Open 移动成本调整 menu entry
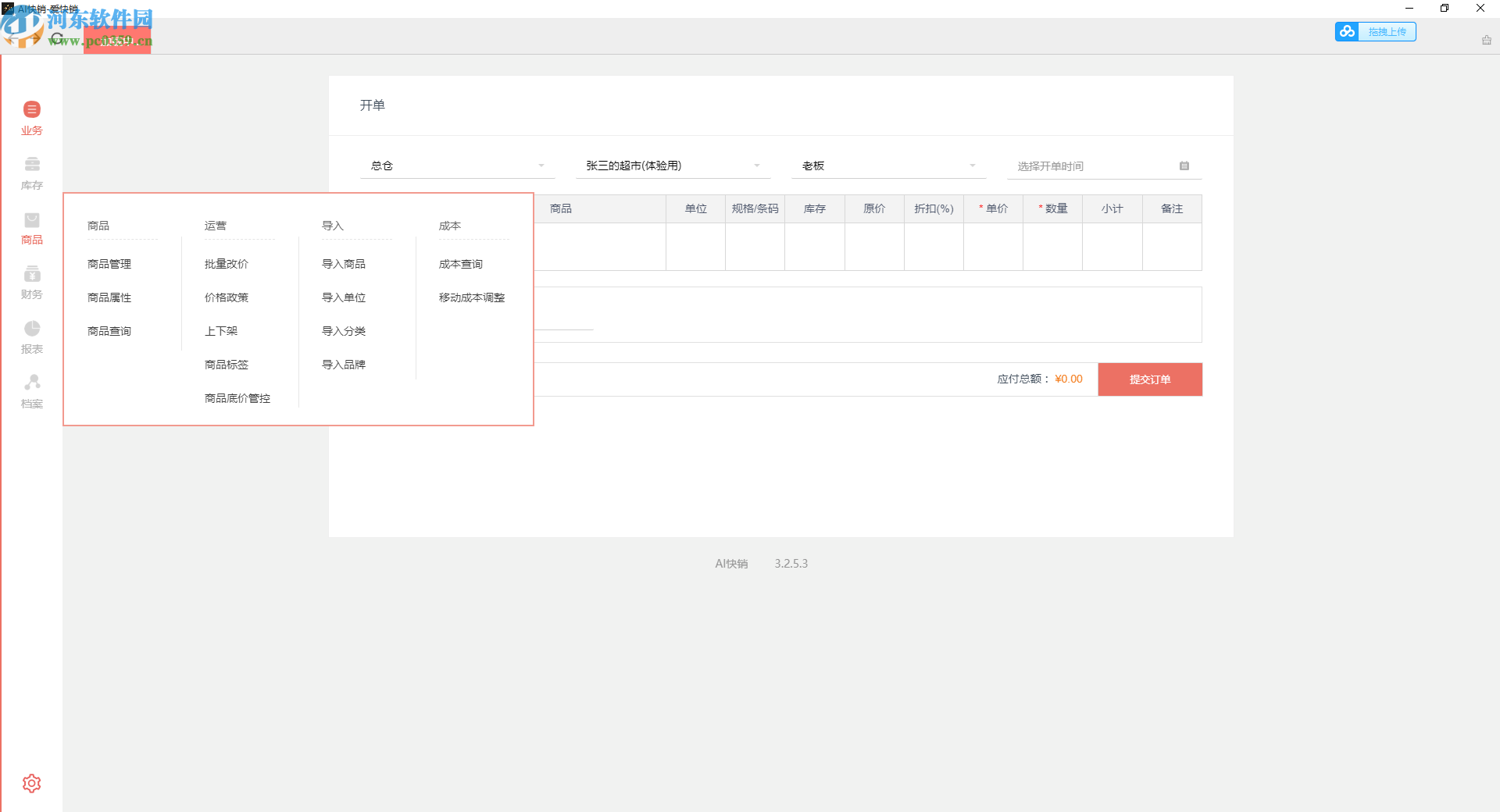Image resolution: width=1500 pixels, height=812 pixels. tap(472, 297)
